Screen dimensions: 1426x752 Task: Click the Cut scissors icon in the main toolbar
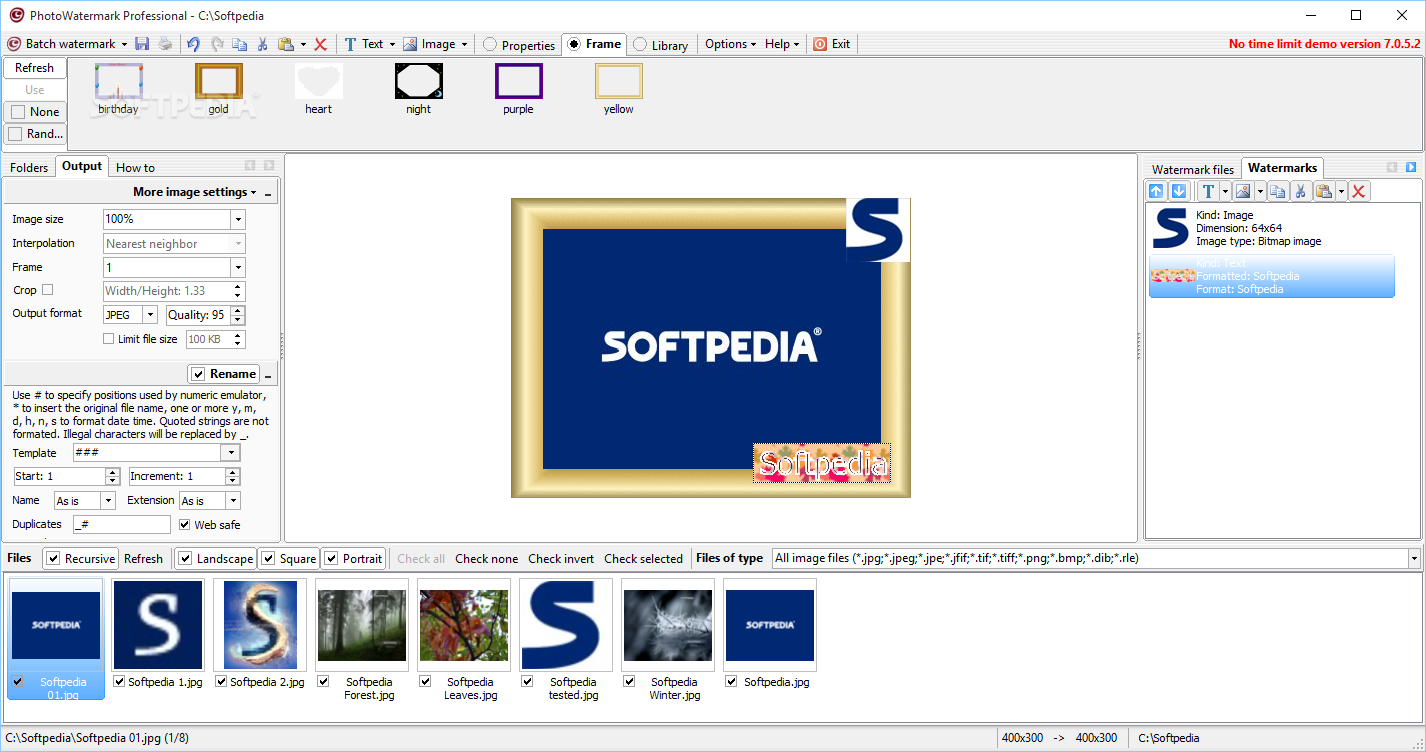click(263, 44)
